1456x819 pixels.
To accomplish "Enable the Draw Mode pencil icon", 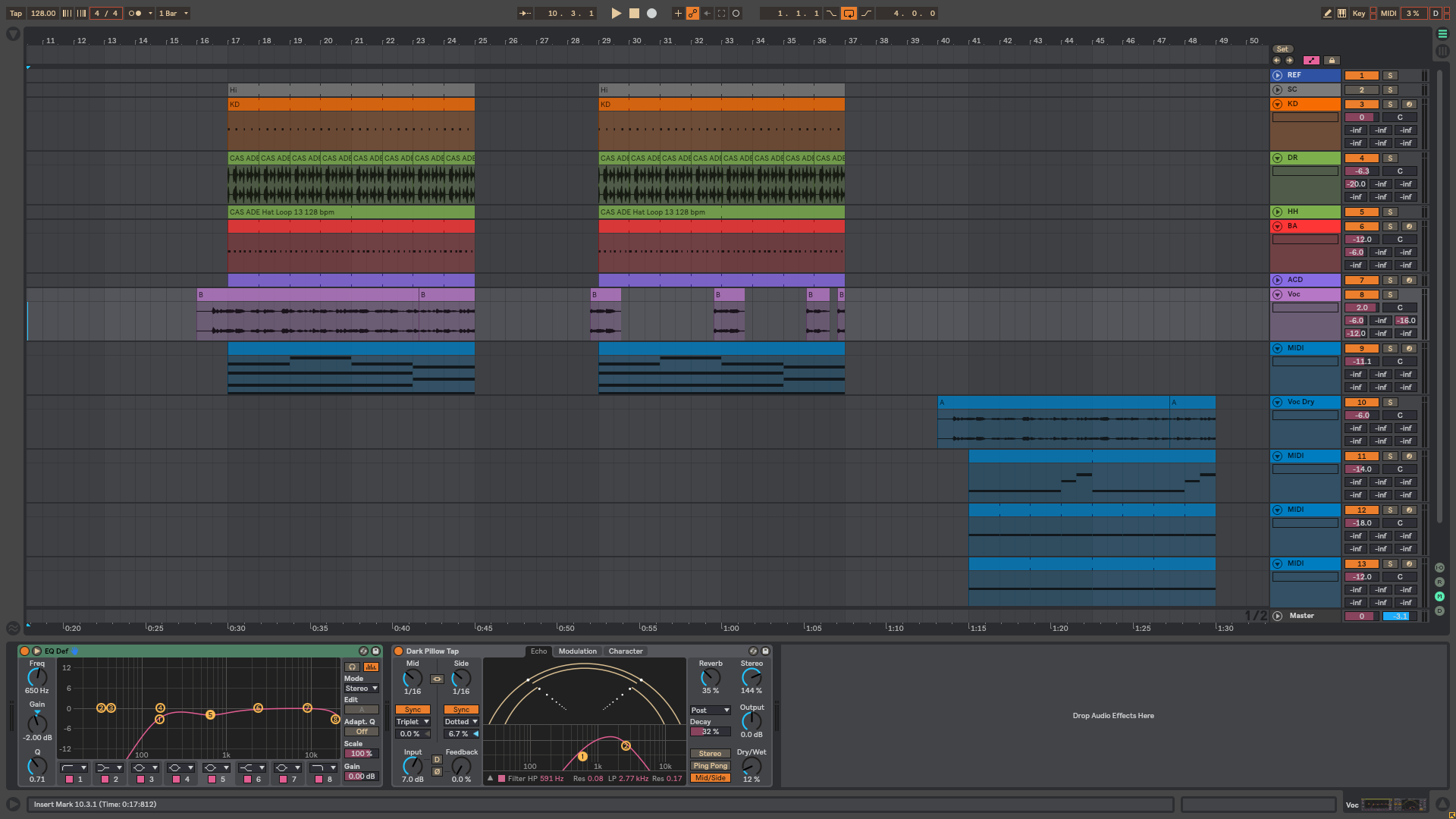I will [x=1327, y=13].
